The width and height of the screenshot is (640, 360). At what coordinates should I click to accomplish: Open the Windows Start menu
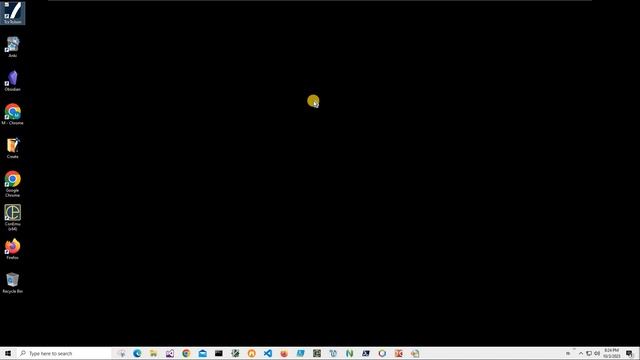pos(8,353)
